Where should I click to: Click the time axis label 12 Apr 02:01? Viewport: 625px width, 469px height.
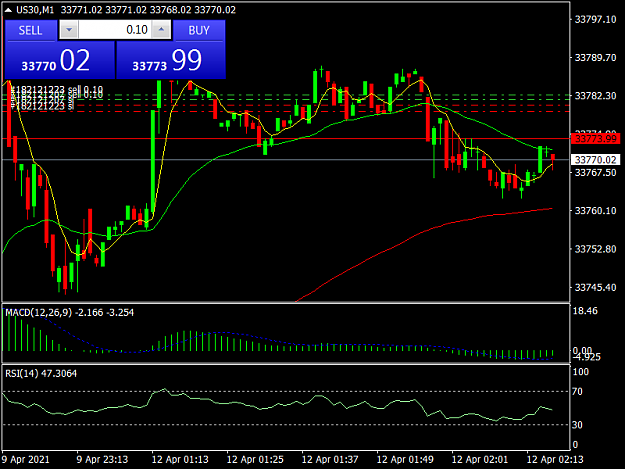coord(480,459)
